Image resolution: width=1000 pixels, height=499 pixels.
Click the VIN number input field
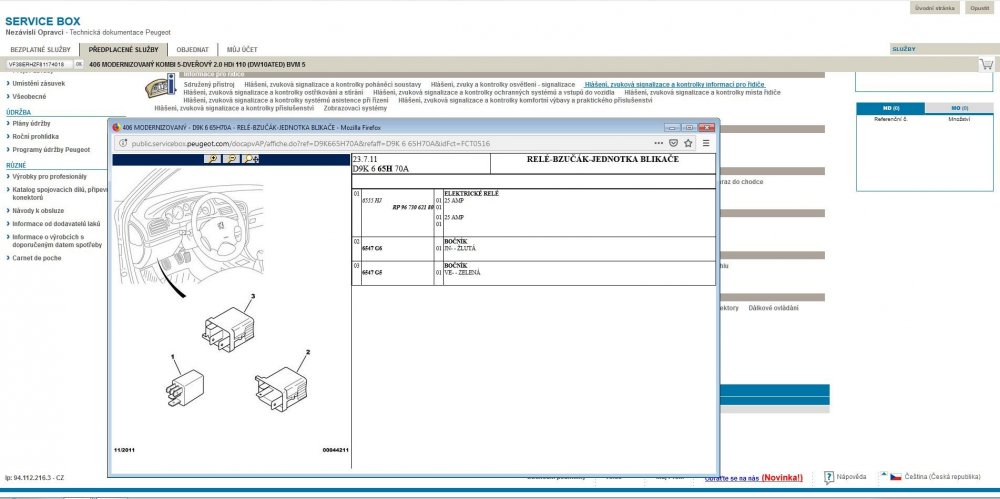pos(39,64)
